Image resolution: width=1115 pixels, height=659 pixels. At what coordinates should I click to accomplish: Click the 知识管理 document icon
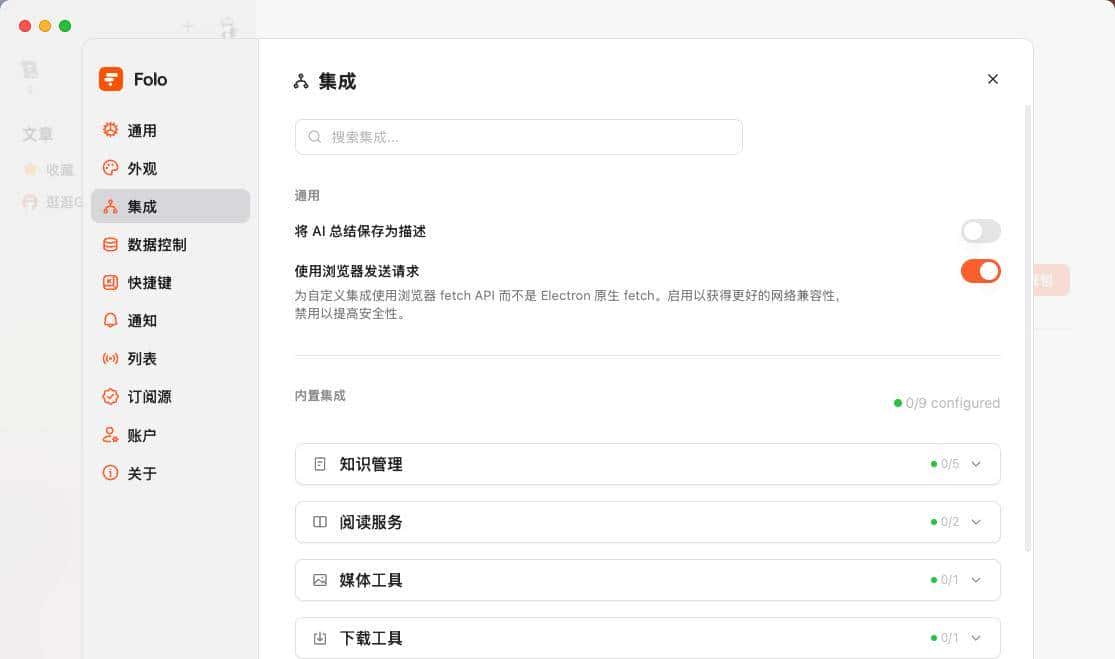coord(320,463)
